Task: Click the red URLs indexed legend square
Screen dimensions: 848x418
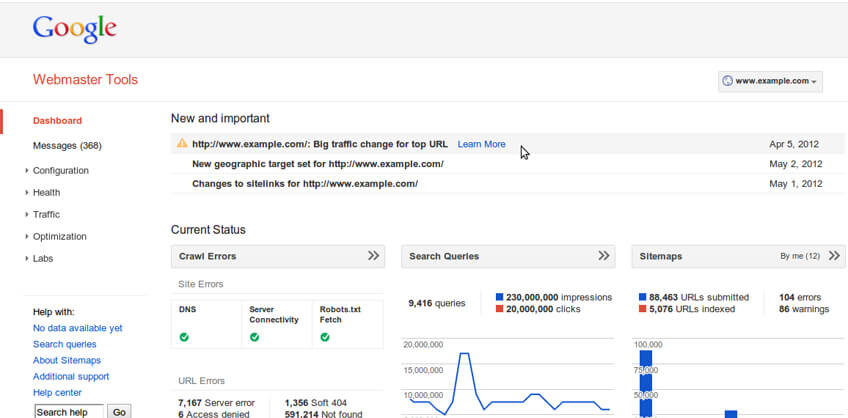Action: 642,309
